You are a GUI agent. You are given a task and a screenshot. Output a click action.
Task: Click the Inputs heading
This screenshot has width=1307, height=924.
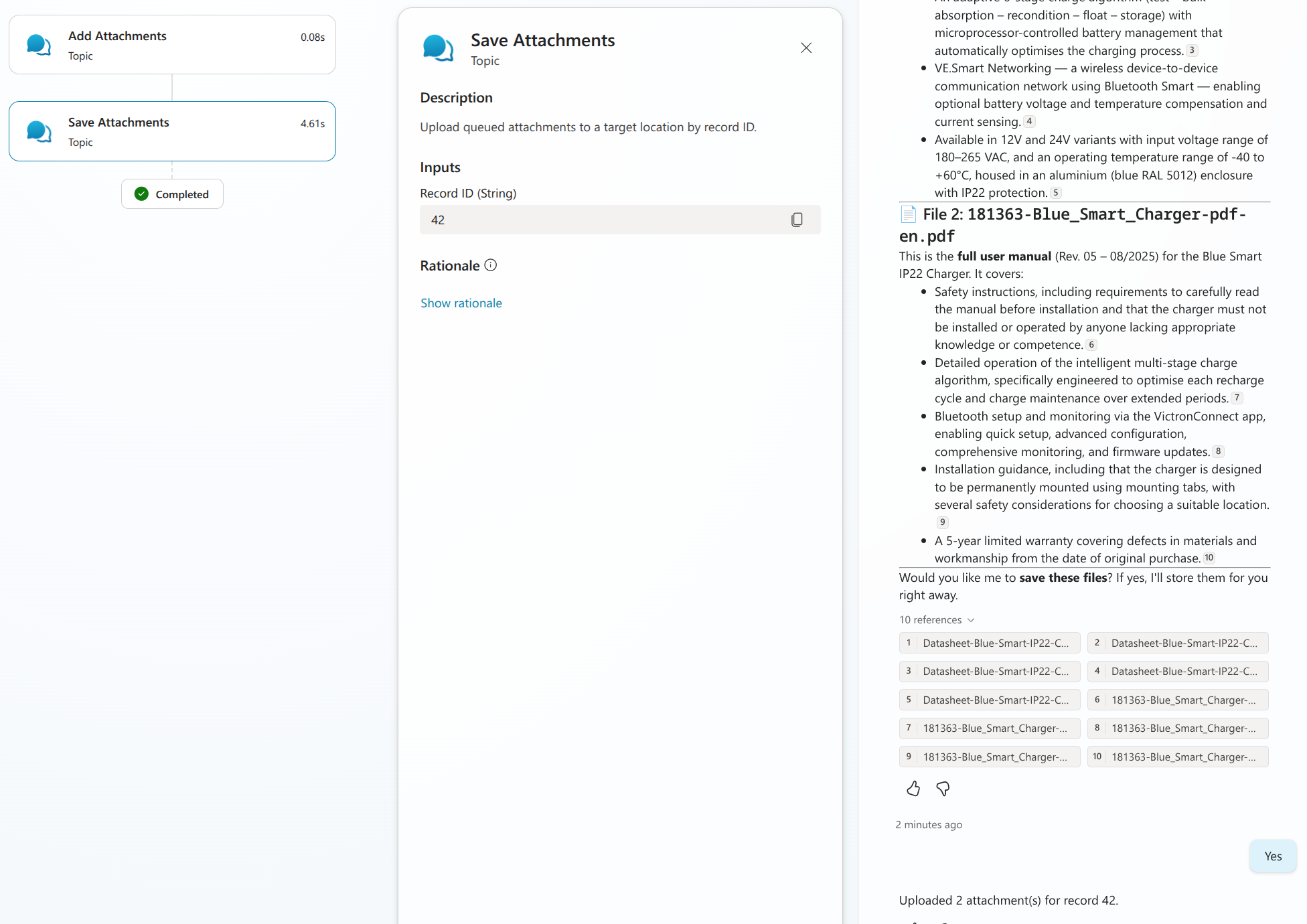pos(440,167)
